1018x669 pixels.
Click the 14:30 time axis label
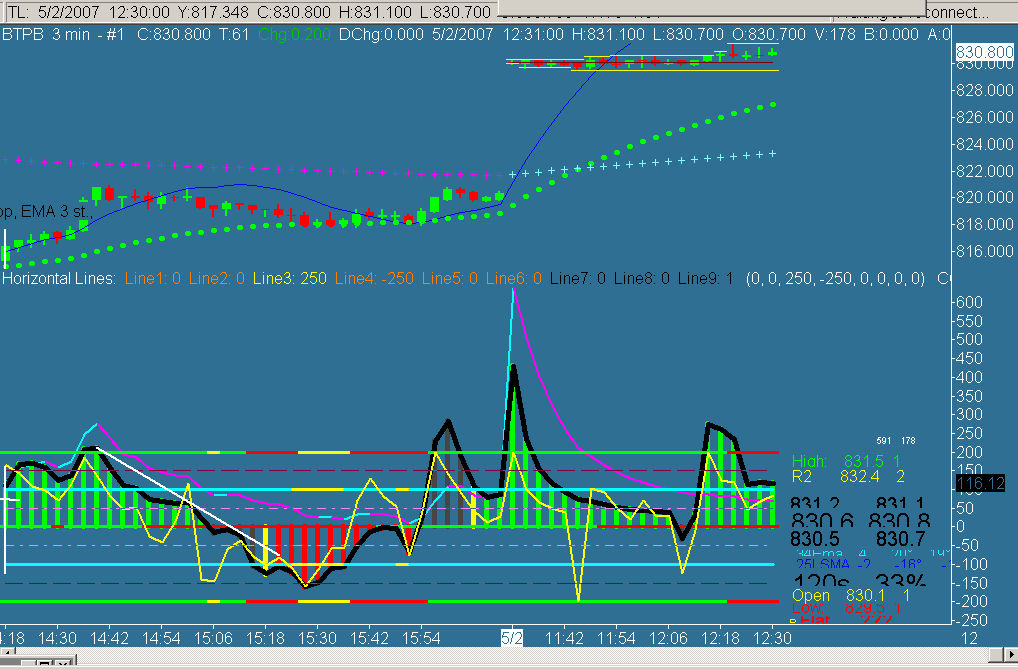[57, 638]
